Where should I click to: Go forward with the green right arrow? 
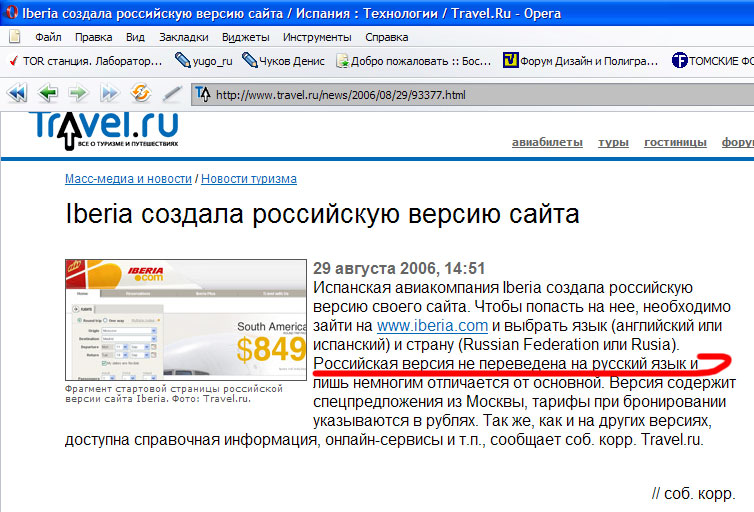(78, 93)
